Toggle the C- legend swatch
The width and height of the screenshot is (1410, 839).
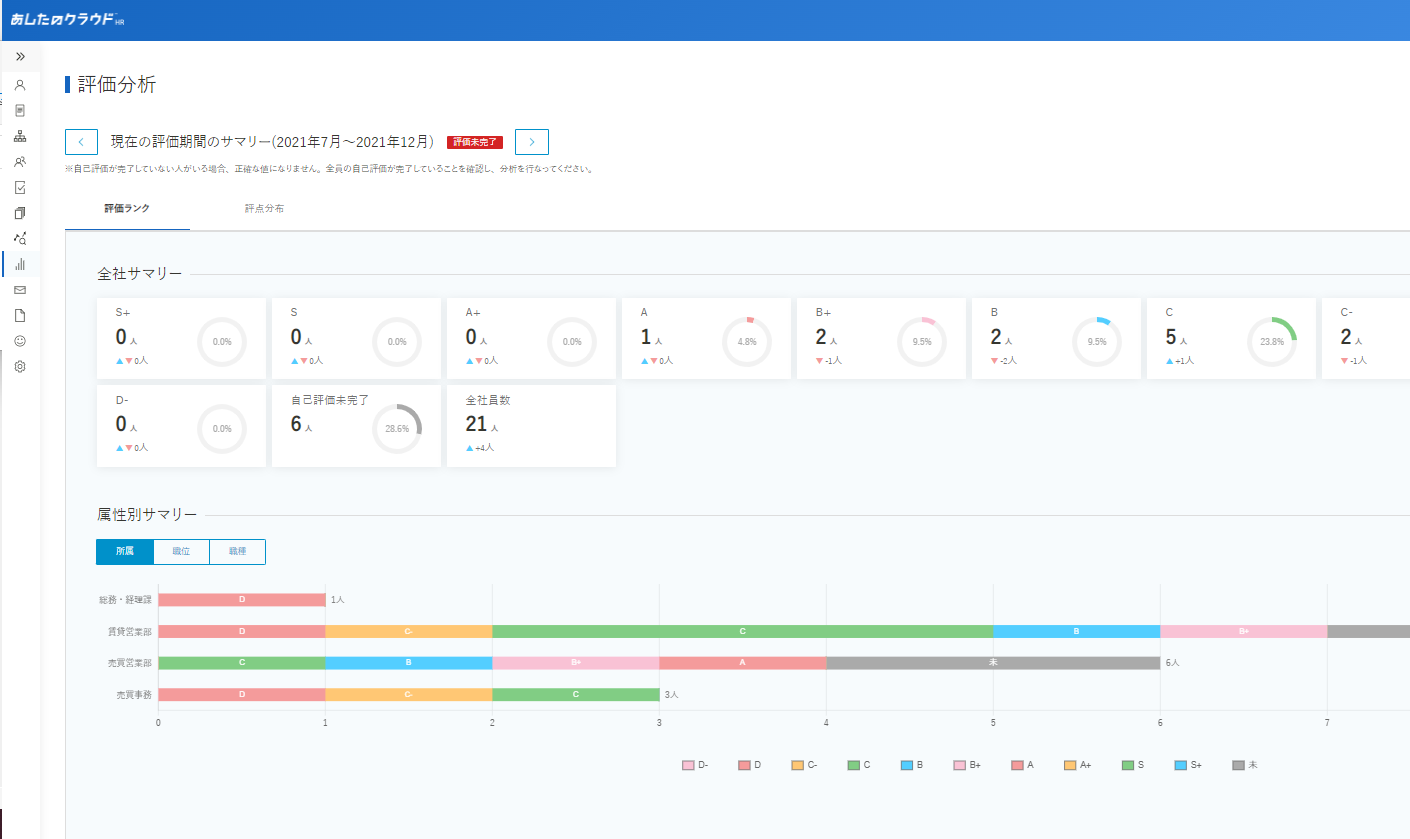pos(797,765)
